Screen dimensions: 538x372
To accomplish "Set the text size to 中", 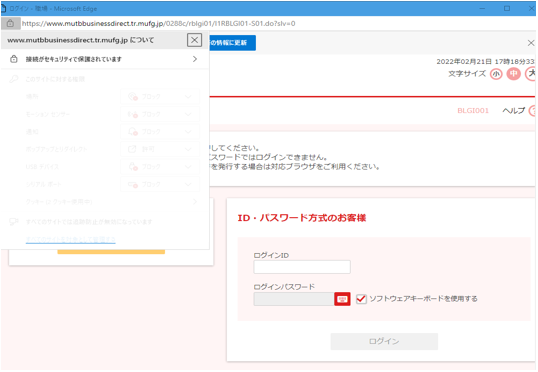I will click(x=514, y=73).
